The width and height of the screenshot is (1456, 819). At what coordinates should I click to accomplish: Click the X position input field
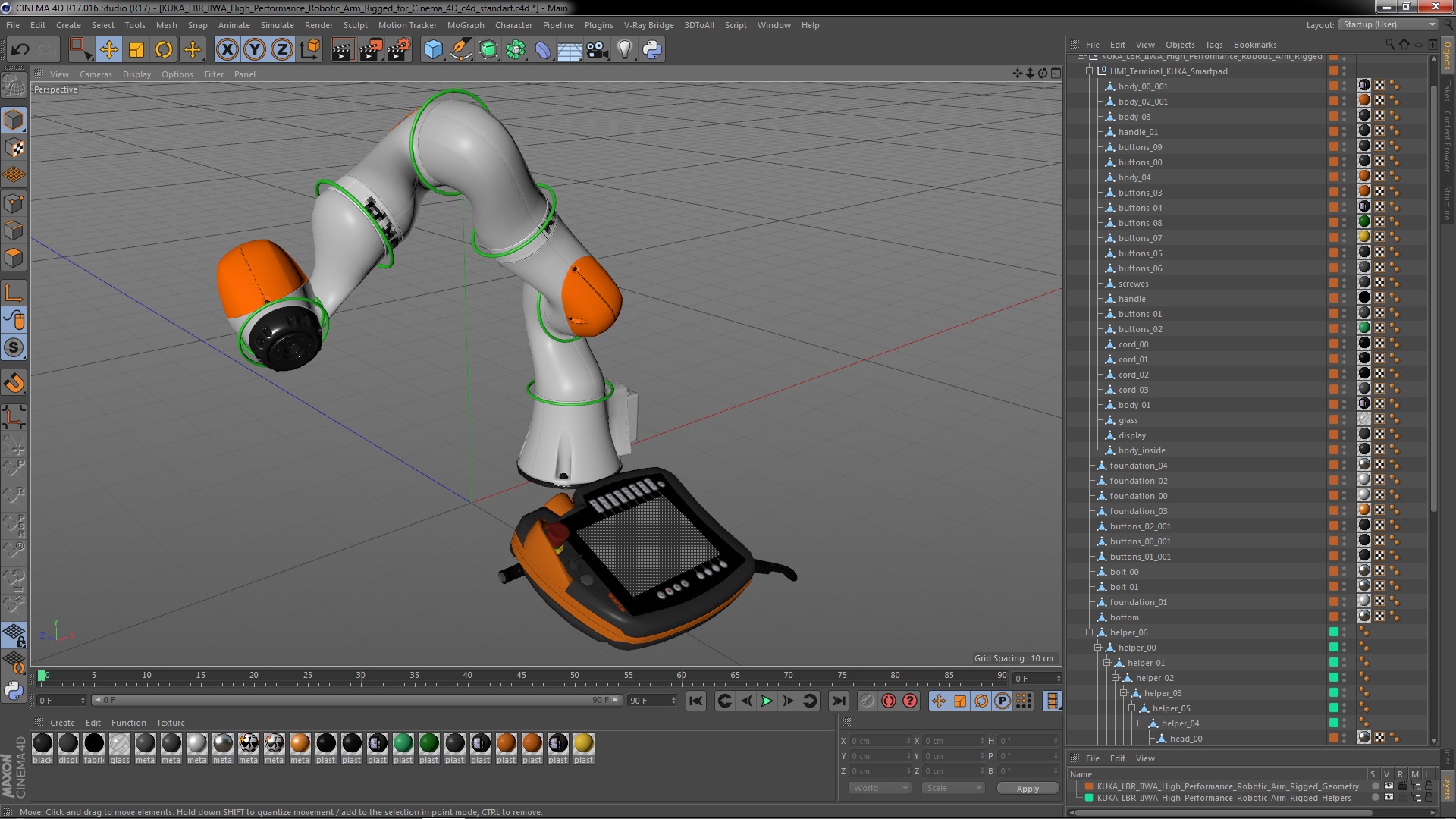(x=880, y=741)
